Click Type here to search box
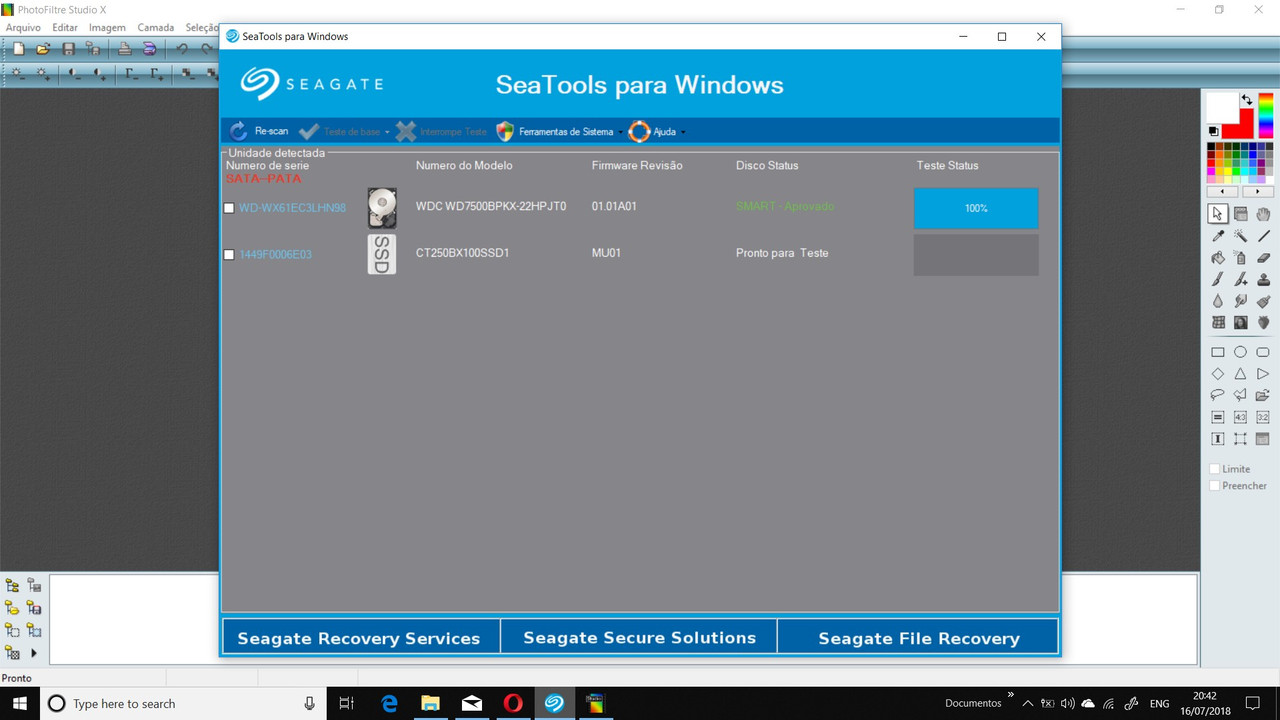Viewport: 1280px width, 720px height. [x=182, y=704]
